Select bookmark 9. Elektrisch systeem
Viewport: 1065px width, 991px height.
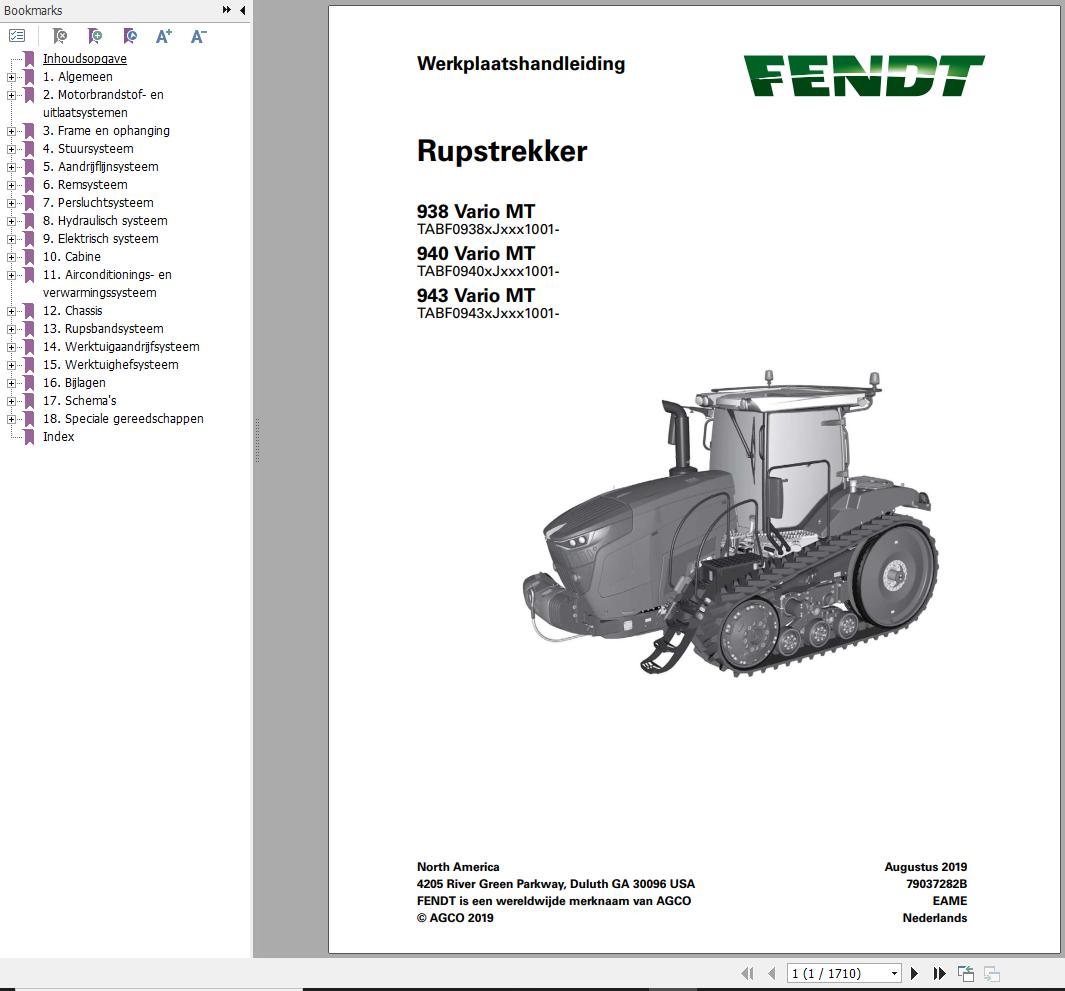[x=101, y=238]
